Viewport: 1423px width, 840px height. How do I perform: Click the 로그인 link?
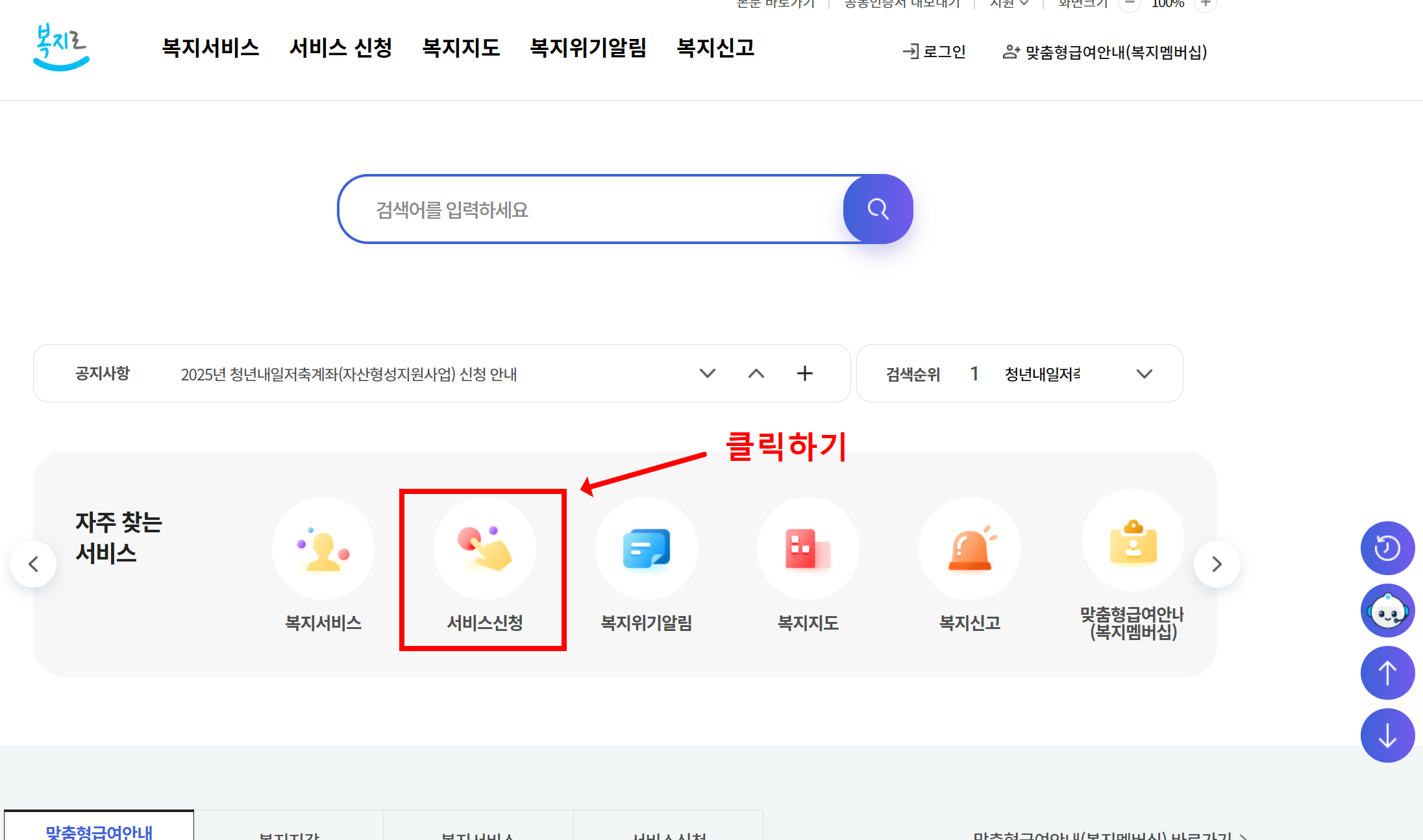(935, 52)
